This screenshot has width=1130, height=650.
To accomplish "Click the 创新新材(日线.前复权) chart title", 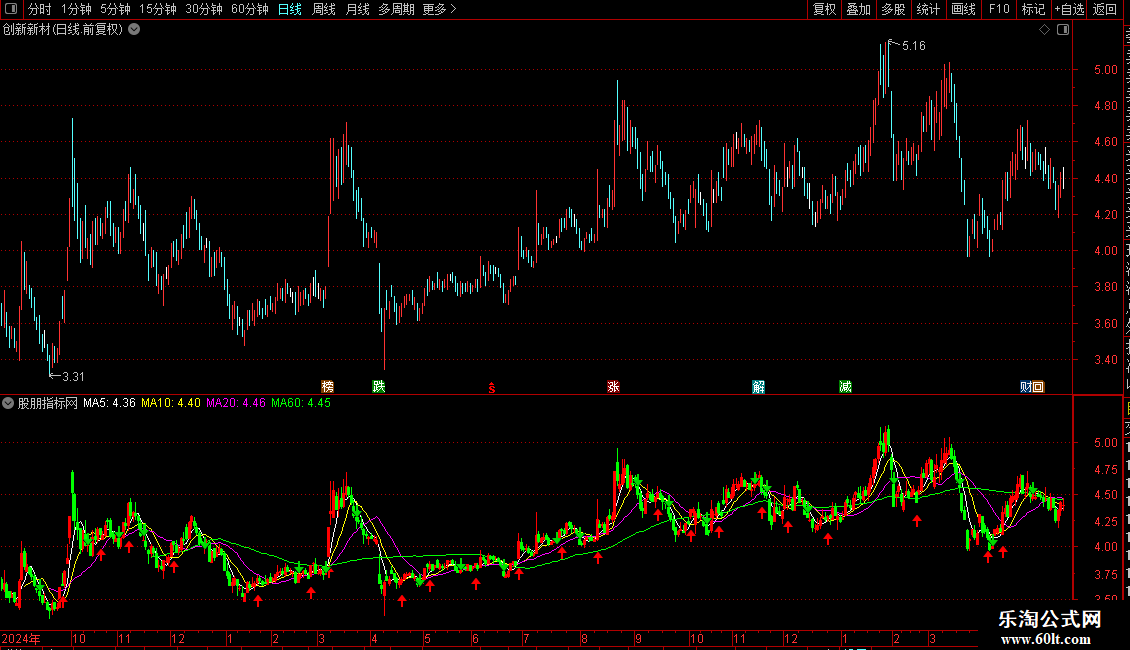I will pos(63,30).
